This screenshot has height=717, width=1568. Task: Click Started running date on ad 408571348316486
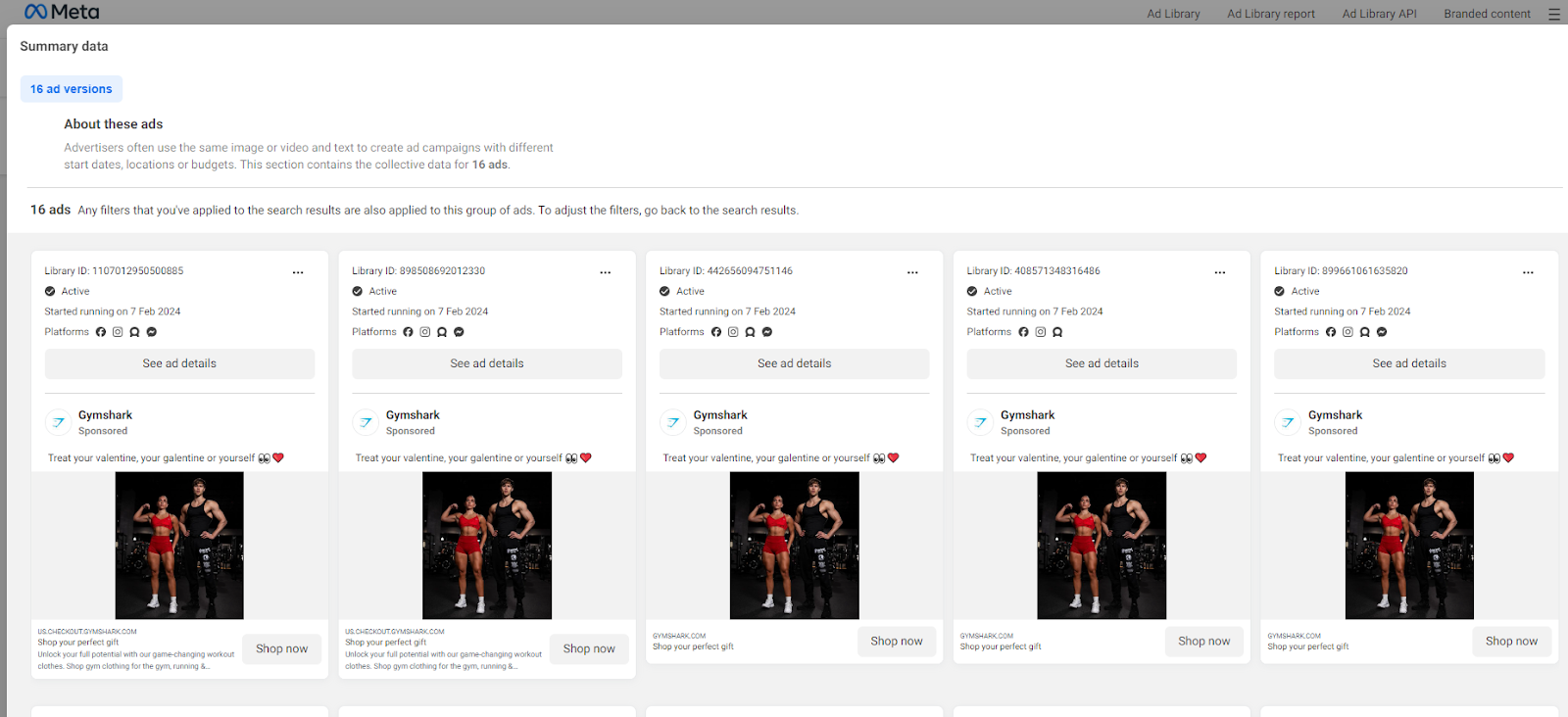click(x=1035, y=311)
